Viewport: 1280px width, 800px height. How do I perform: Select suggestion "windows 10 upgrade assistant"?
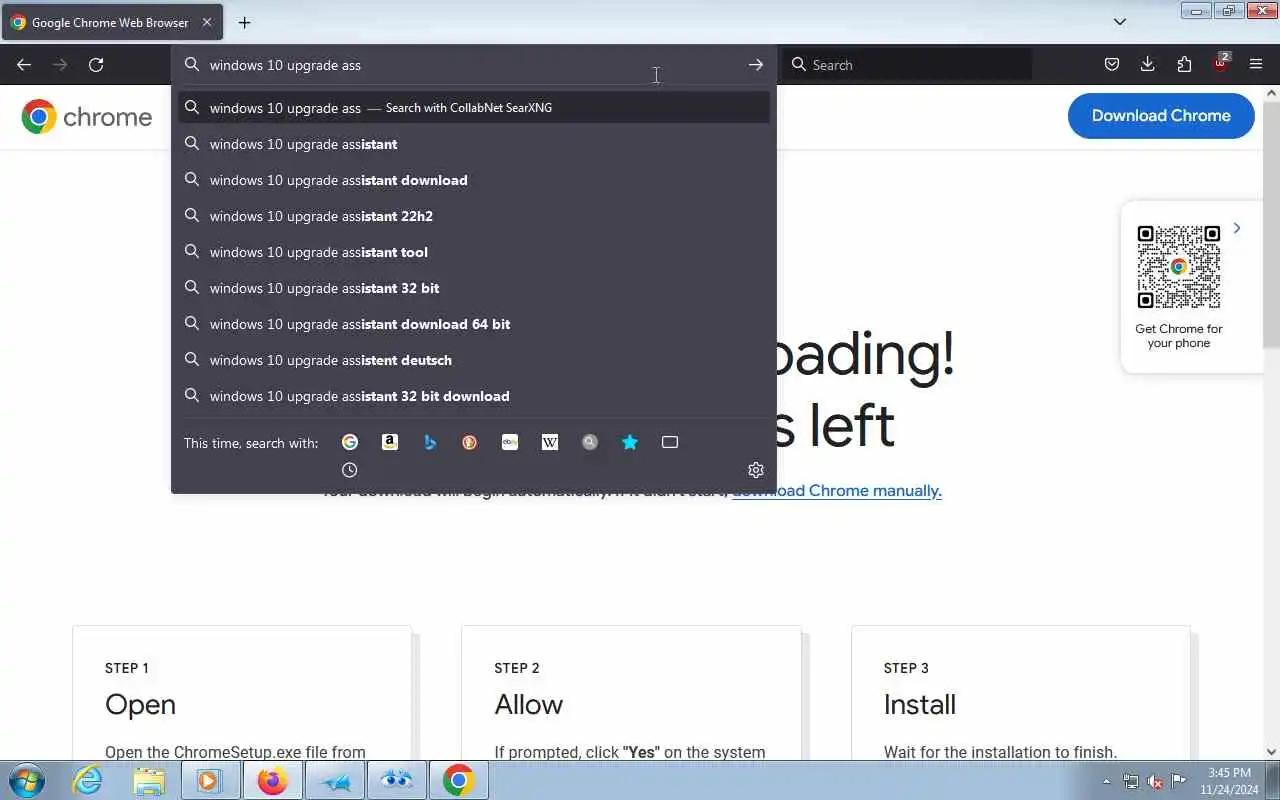coord(474,144)
